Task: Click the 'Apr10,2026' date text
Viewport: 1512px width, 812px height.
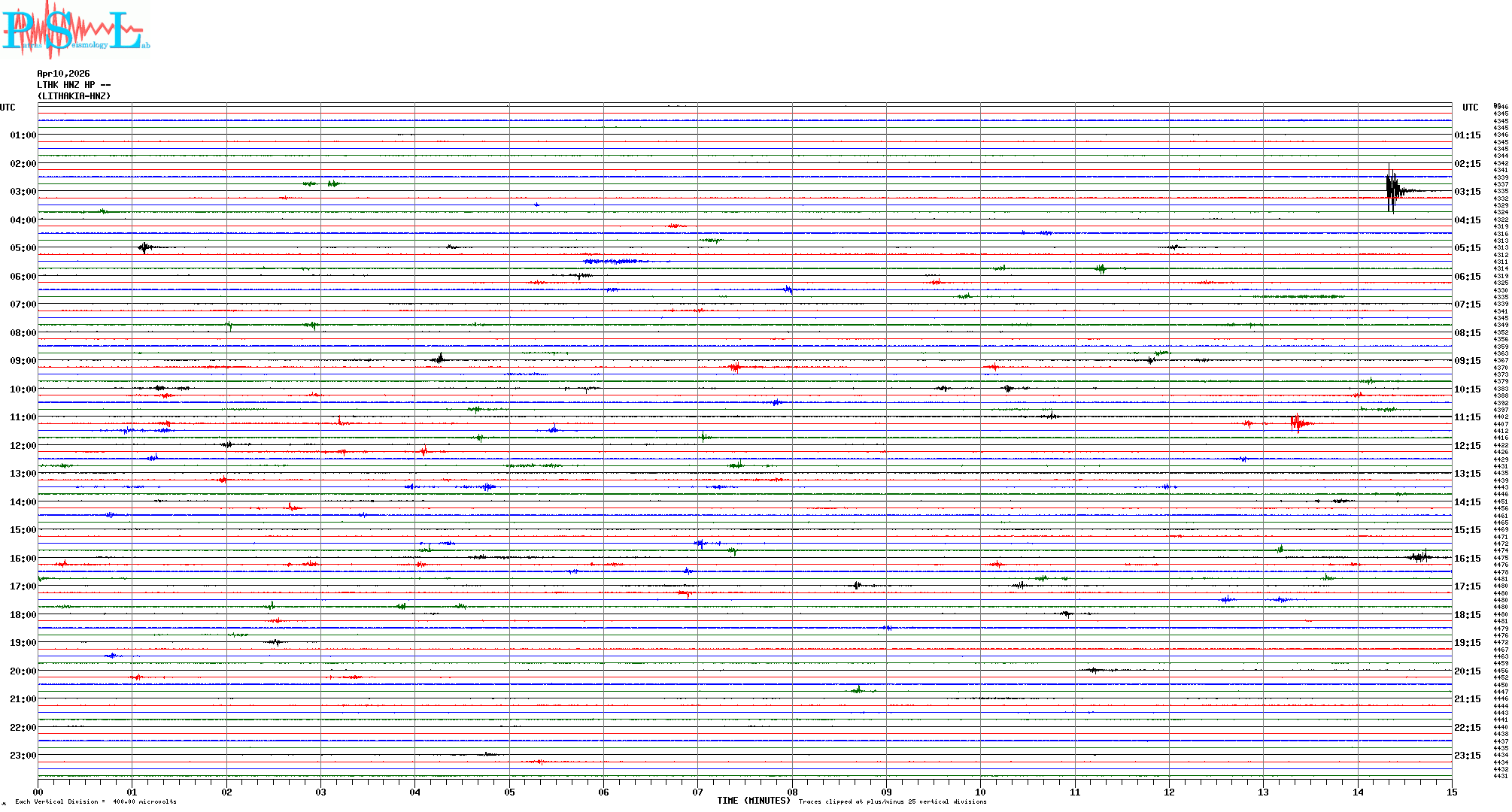Action: pyautogui.click(x=63, y=74)
